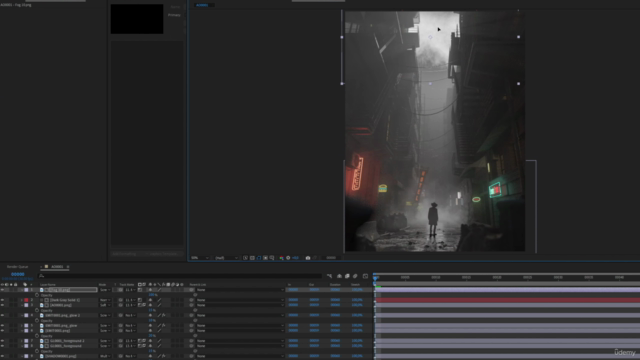This screenshot has height=360, width=640.
Task: Toggle the shy layers switch in timeline header
Action: tap(340, 276)
